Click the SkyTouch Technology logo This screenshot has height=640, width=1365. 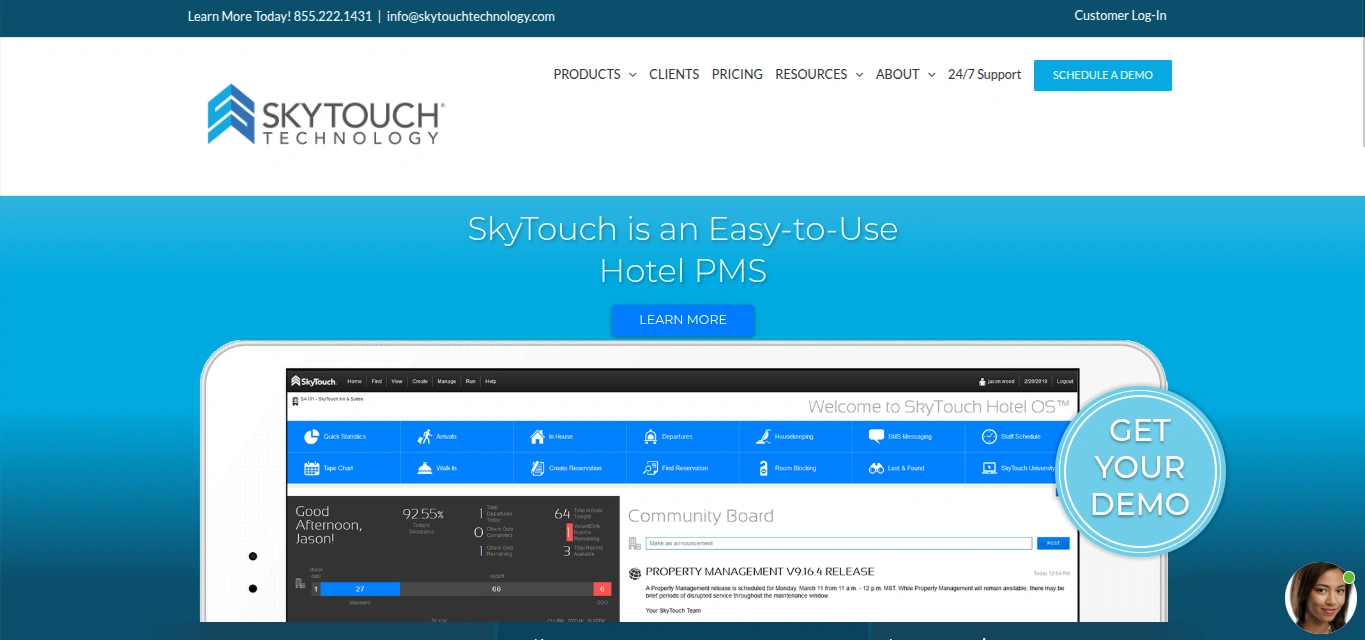[326, 115]
